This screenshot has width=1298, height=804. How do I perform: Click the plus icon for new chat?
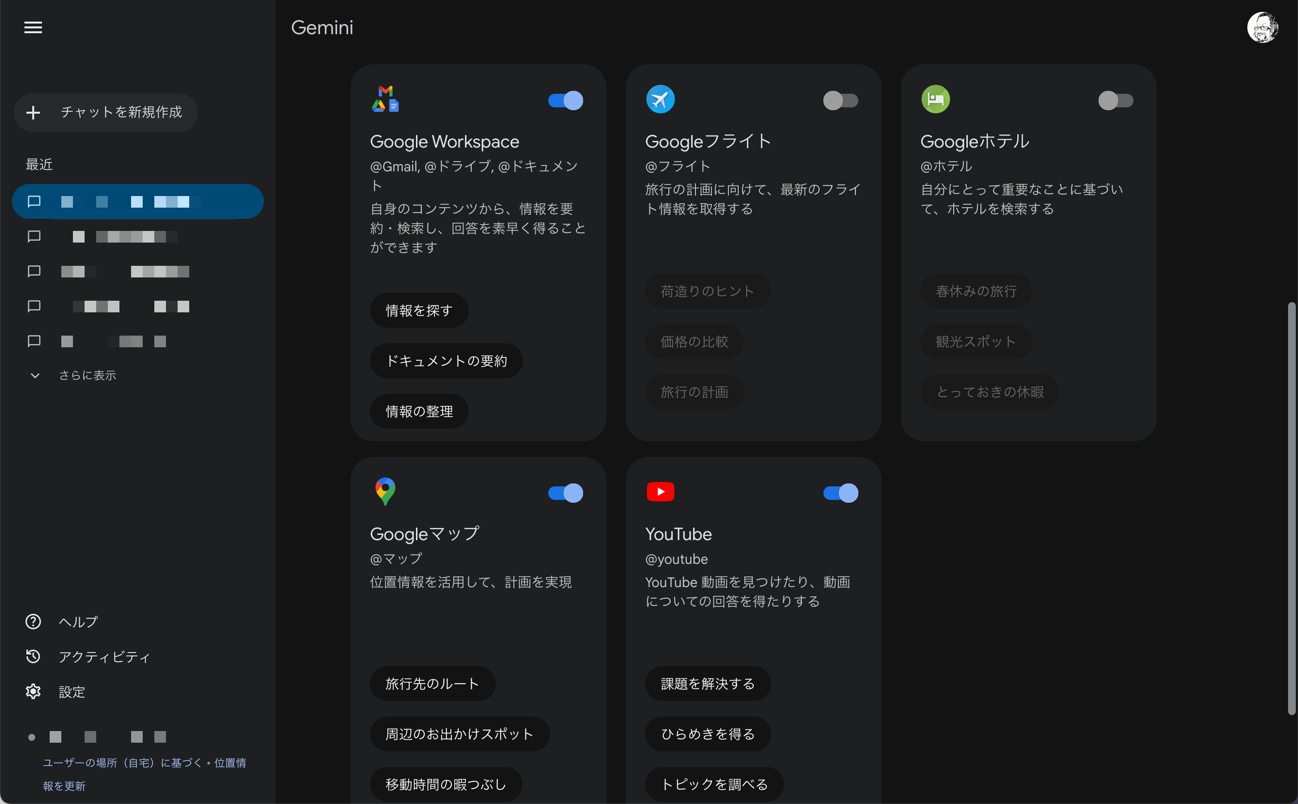(x=33, y=113)
